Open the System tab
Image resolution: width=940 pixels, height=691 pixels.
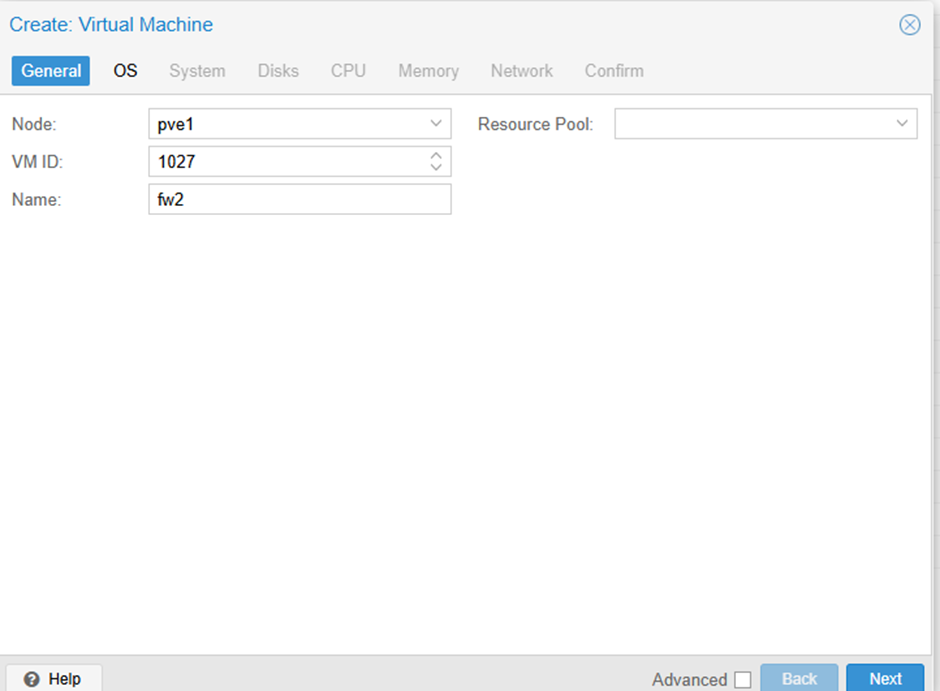(197, 71)
